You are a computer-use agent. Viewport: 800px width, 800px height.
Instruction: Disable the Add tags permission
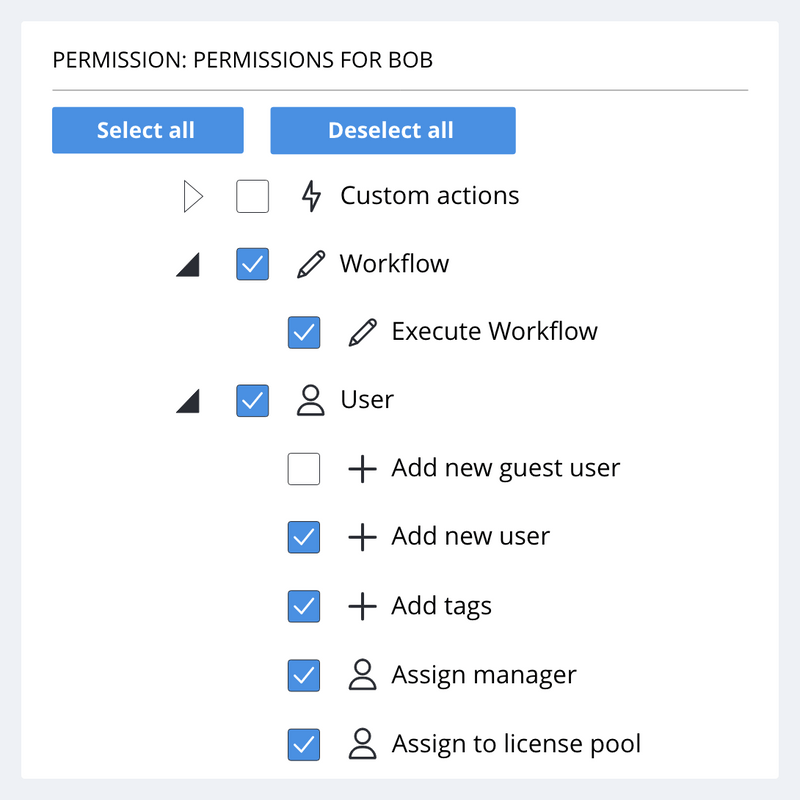(304, 606)
